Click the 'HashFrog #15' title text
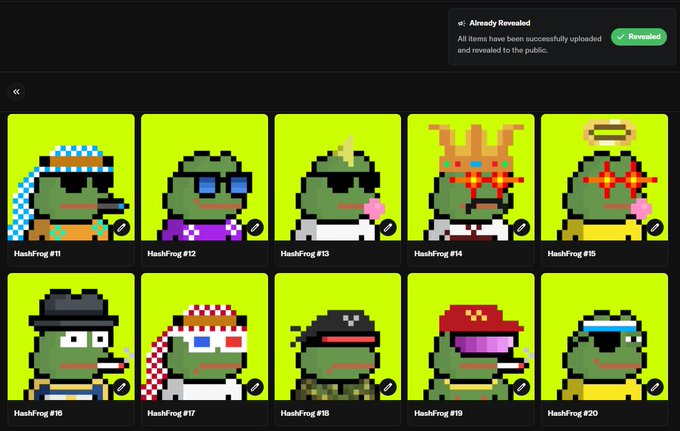The width and height of the screenshot is (680, 431). tap(572, 254)
